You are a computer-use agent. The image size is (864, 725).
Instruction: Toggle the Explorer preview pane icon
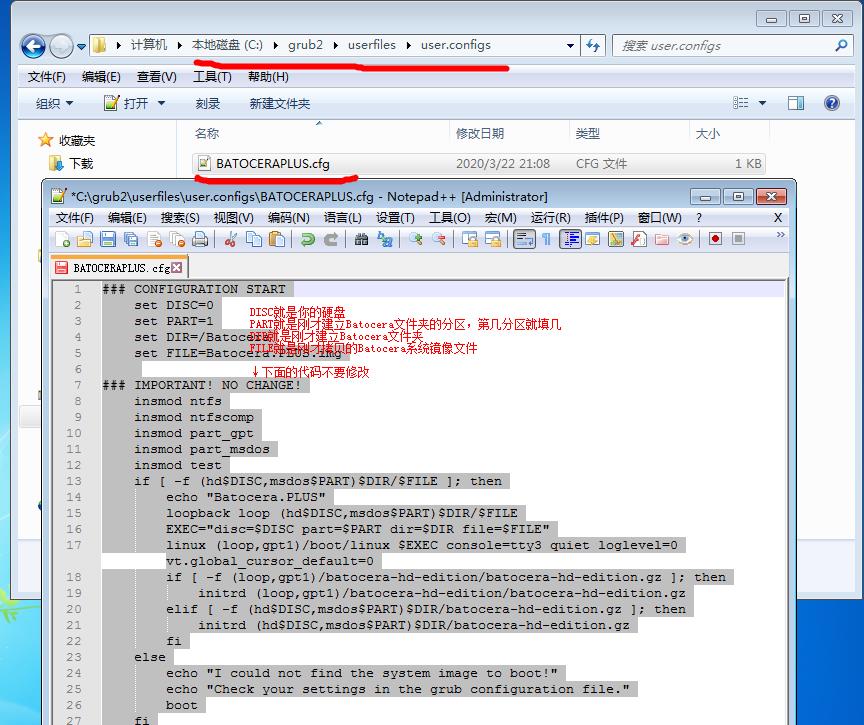796,103
